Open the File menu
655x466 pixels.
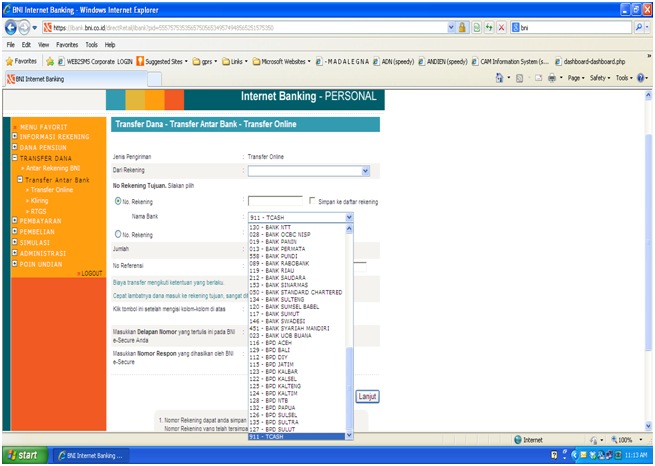[x=10, y=45]
